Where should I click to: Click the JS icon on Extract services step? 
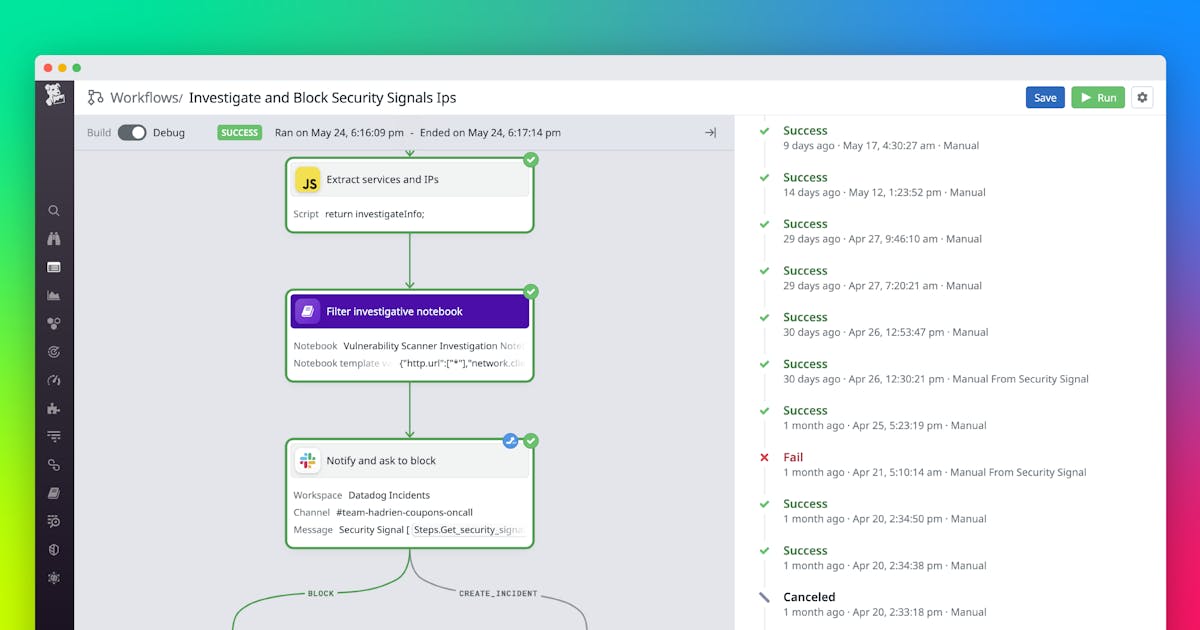tap(308, 180)
